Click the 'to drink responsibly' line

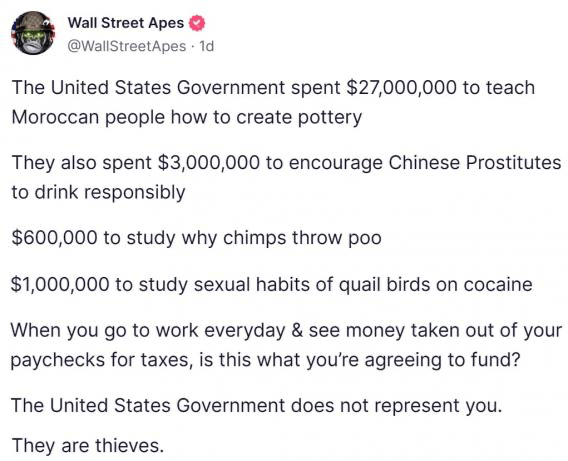99,192
